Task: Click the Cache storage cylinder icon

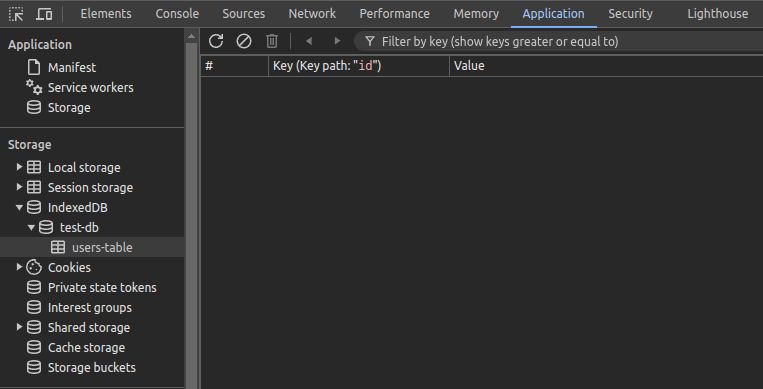Action: pos(34,347)
